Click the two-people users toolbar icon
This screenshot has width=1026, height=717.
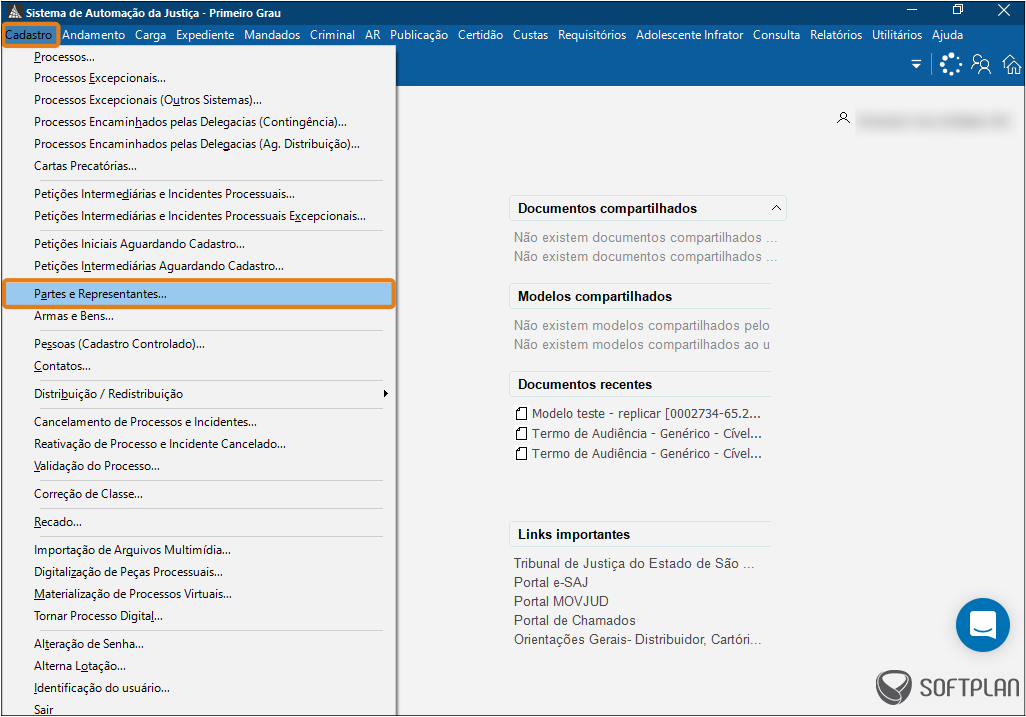point(981,64)
